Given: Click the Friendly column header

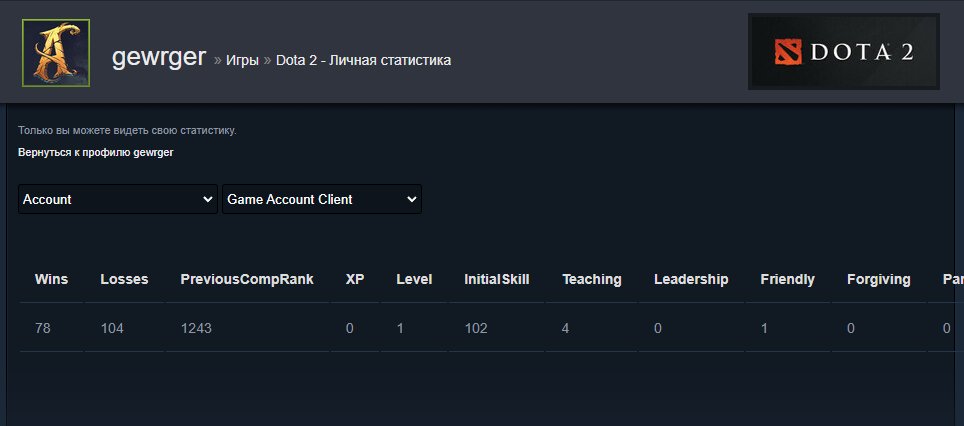Looking at the screenshot, I should (x=788, y=280).
